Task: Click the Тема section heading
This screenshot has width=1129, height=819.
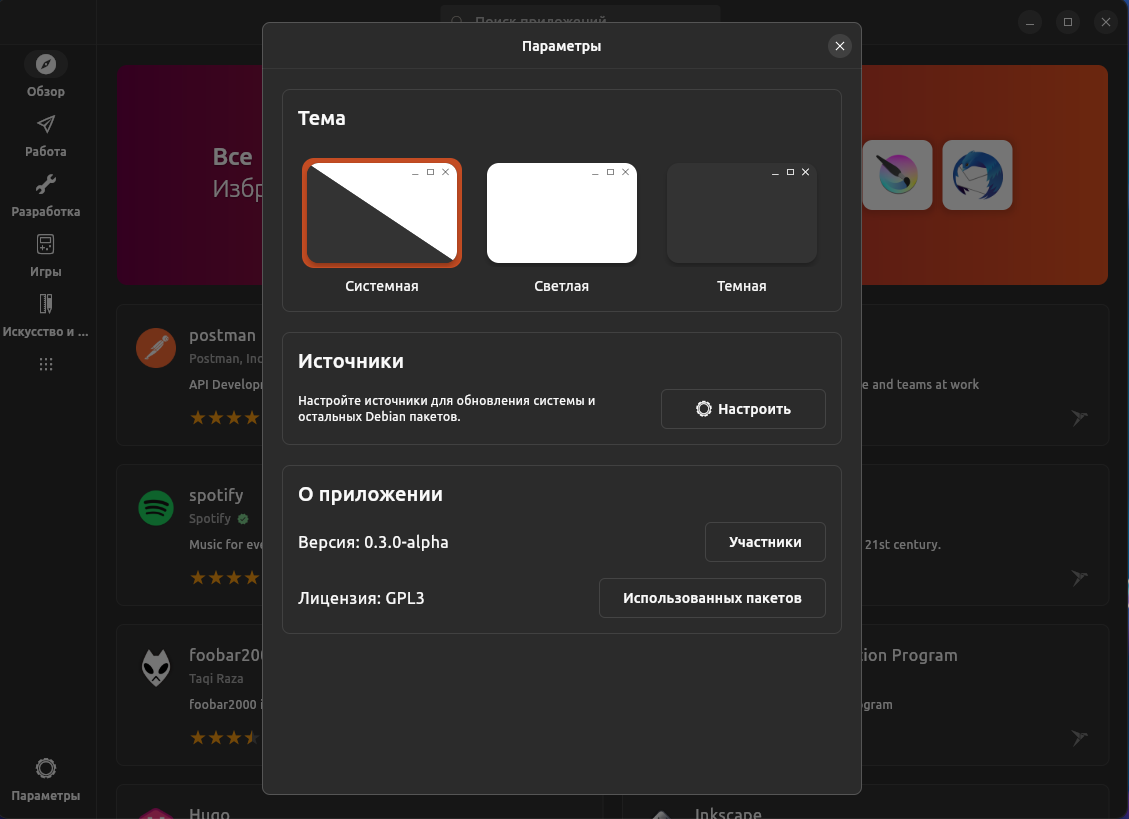Action: click(322, 118)
